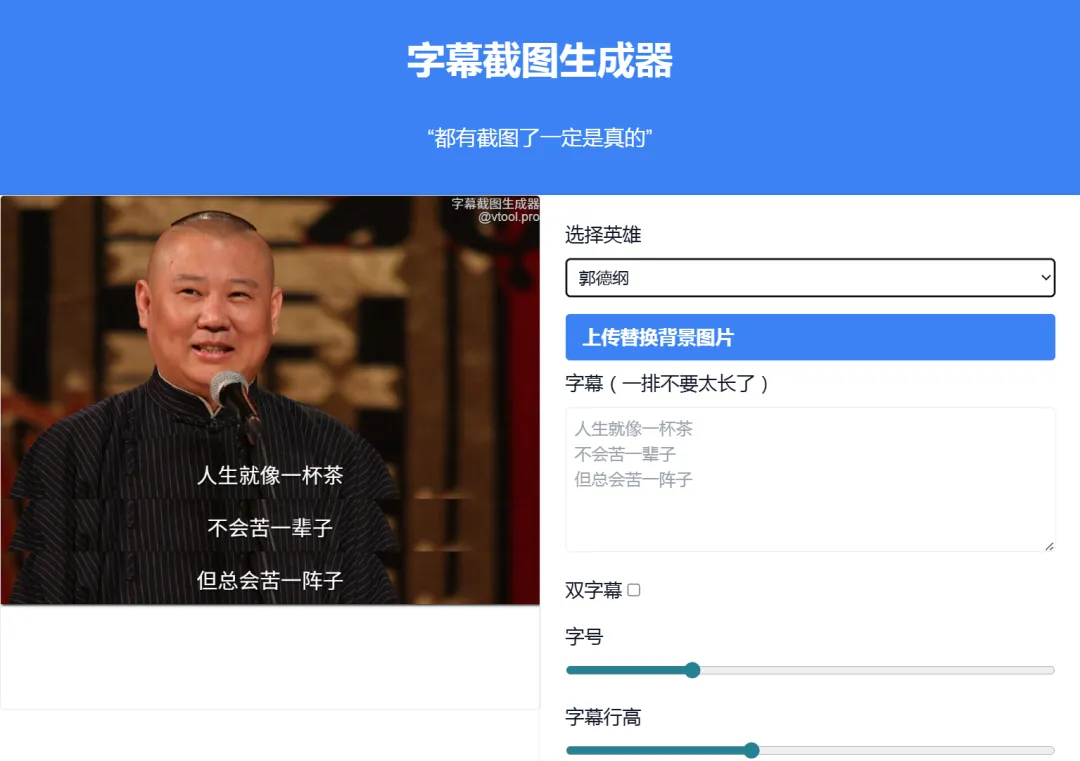Click the @vtool.pro watermark on the image
Viewport: 1080px width, 761px height.
point(508,217)
